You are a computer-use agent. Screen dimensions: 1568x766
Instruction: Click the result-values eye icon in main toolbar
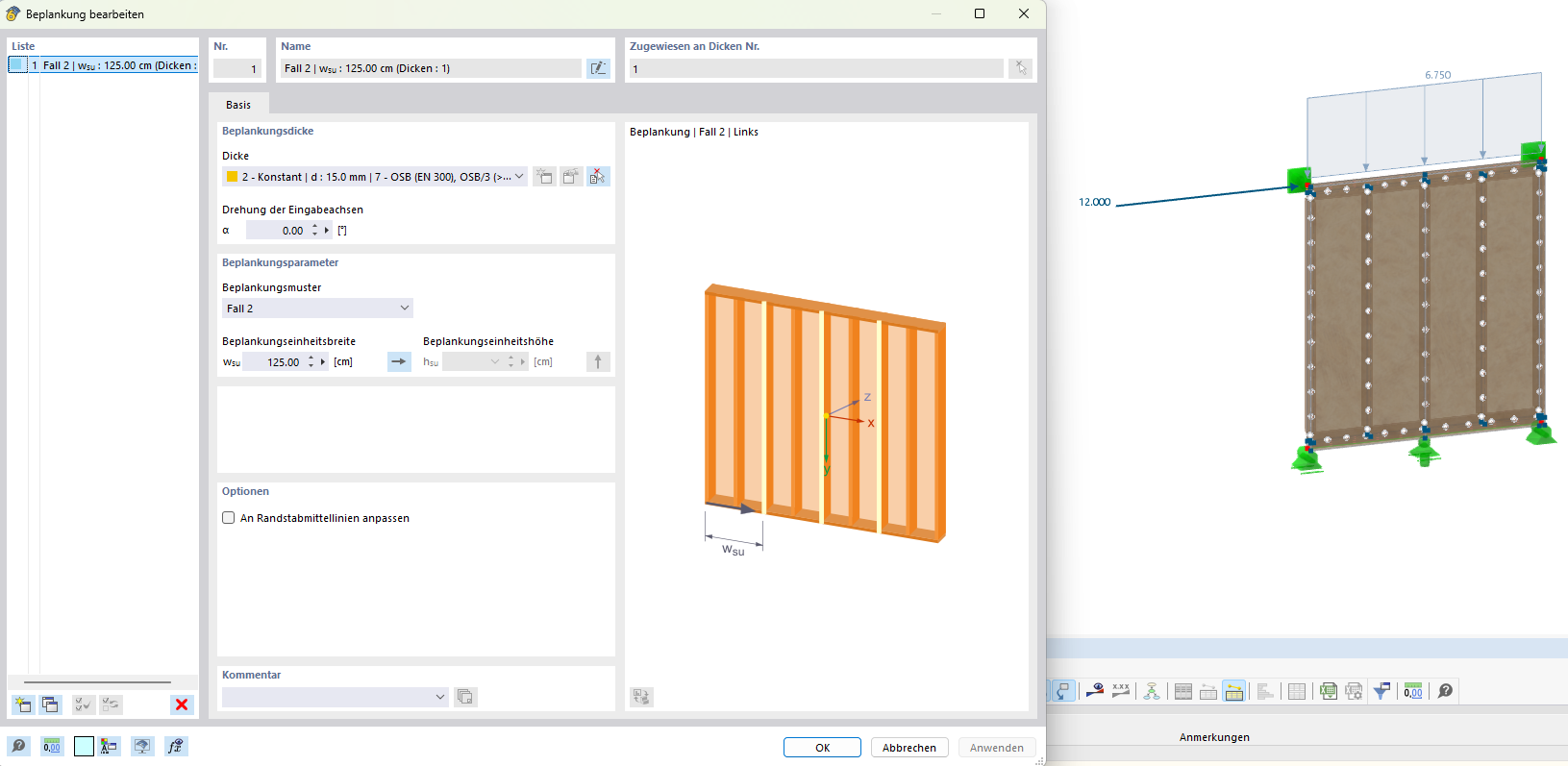coord(1094,691)
